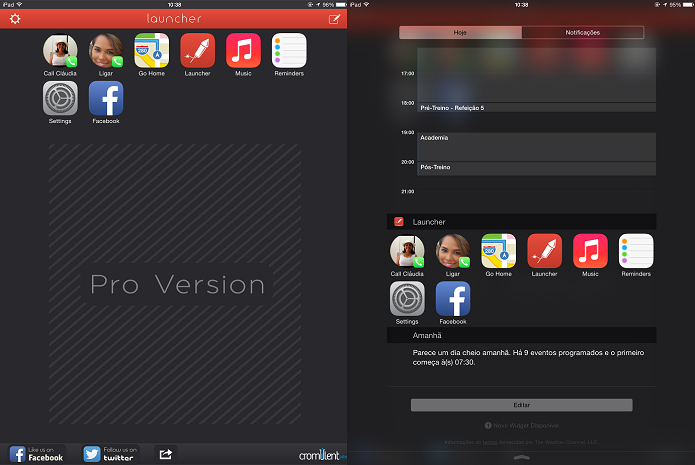Collapse Notification Center using bottom grabber
Screen dimensions: 695x465
click(x=521, y=457)
